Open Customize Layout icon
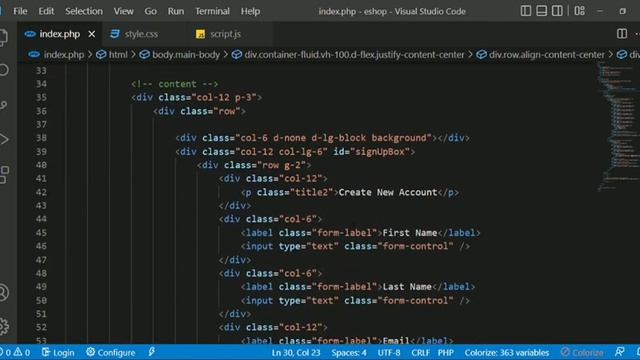 point(579,11)
